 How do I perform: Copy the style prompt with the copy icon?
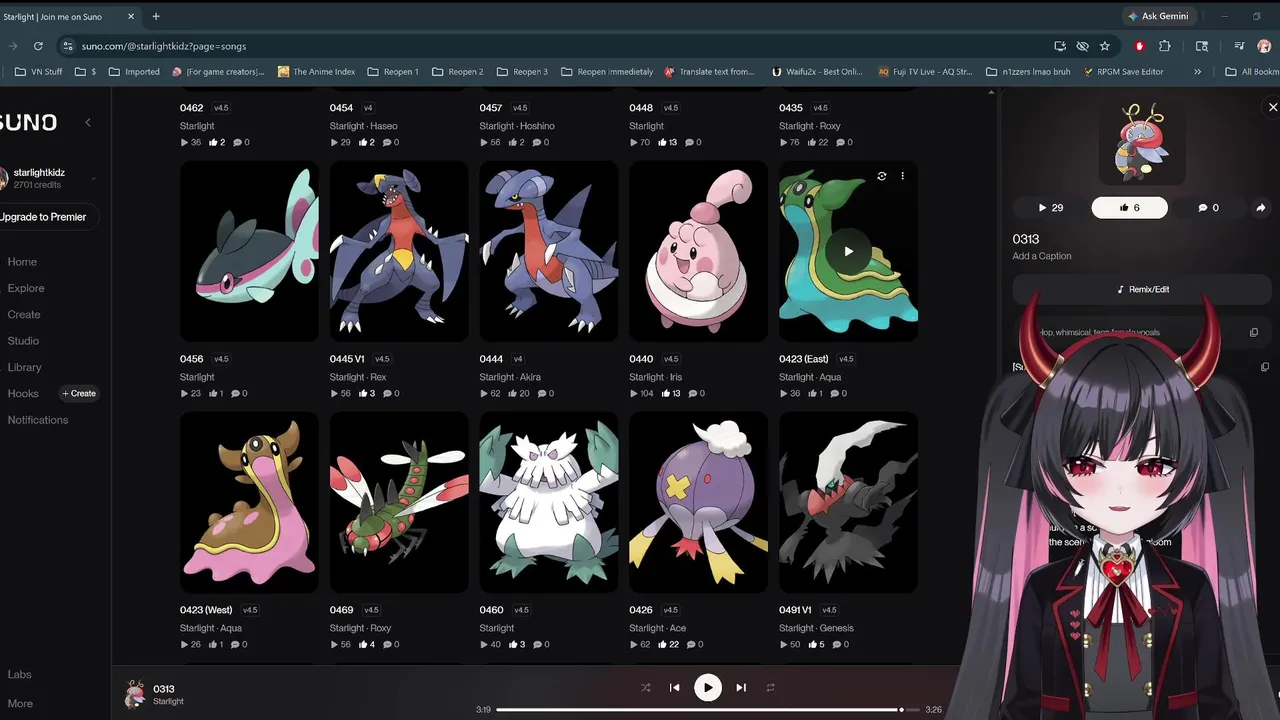(x=1253, y=333)
